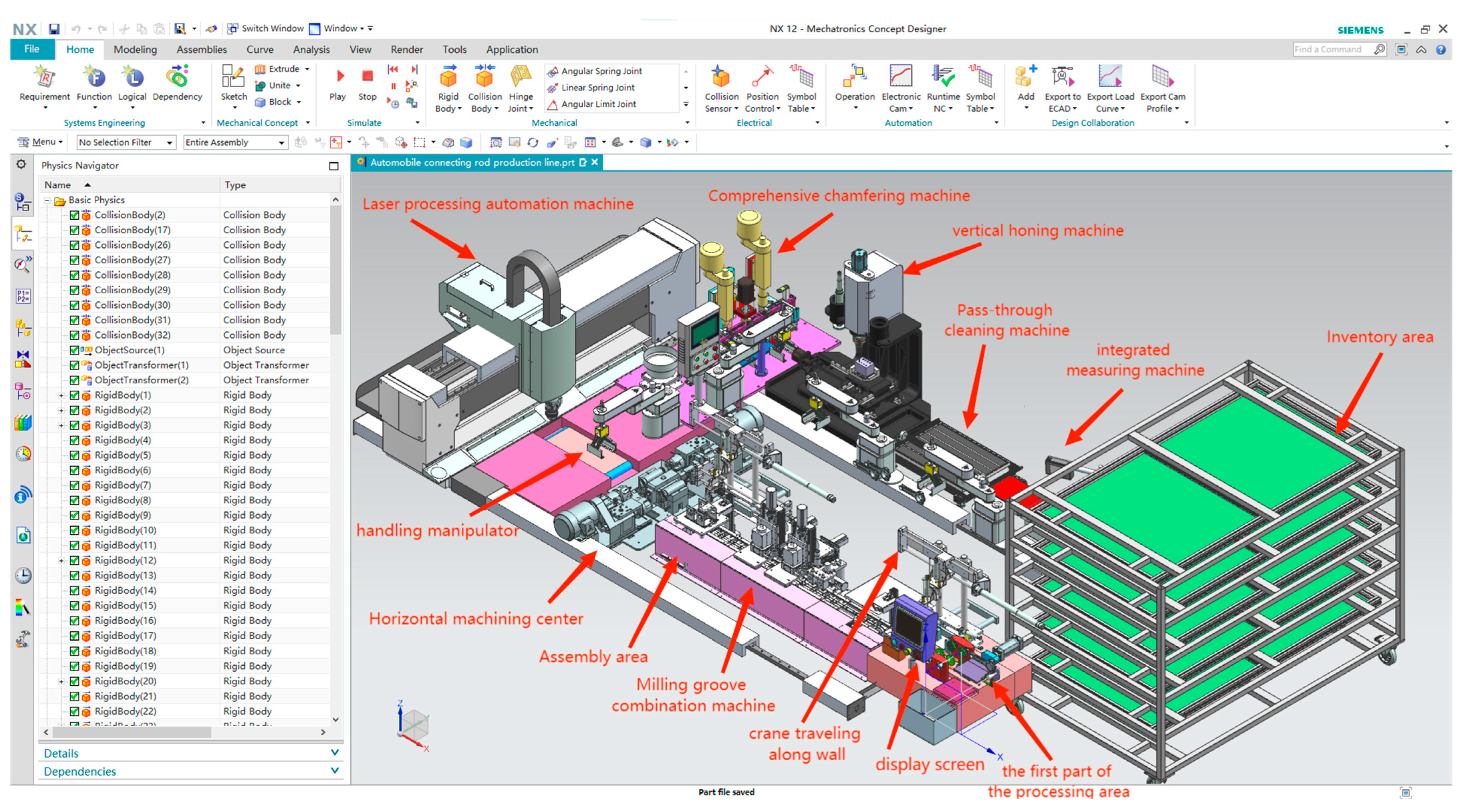Click the Save icon in title bar
Screen dimensions: 1464x812
point(54,28)
